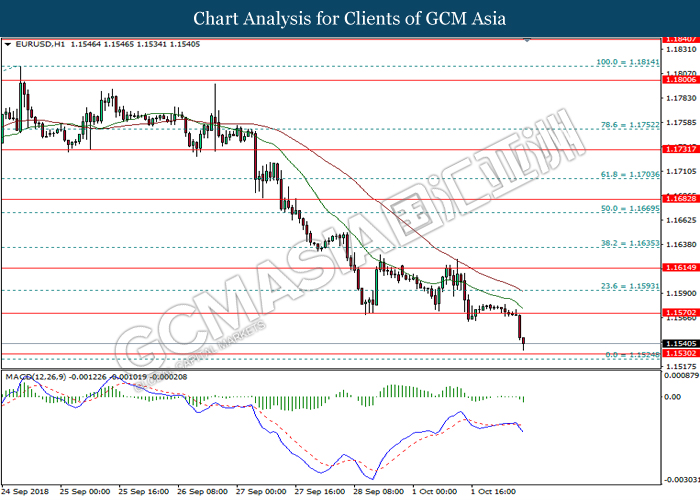Click the MACD(12,26,9) indicator label

[x=35, y=377]
